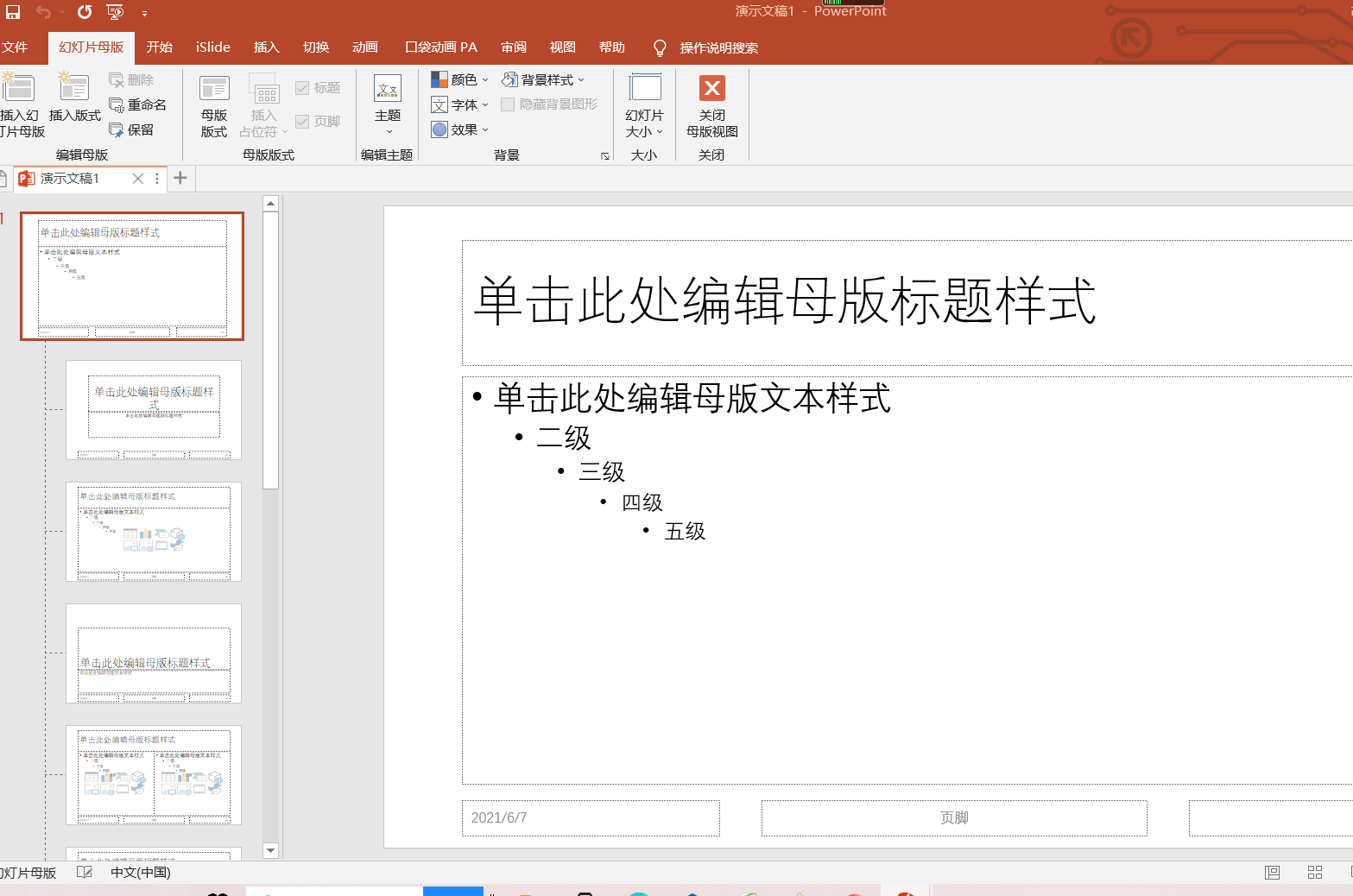Click the date placeholder 2021/6/7
Viewport: 1353px width, 896px height.
pyautogui.click(x=591, y=817)
